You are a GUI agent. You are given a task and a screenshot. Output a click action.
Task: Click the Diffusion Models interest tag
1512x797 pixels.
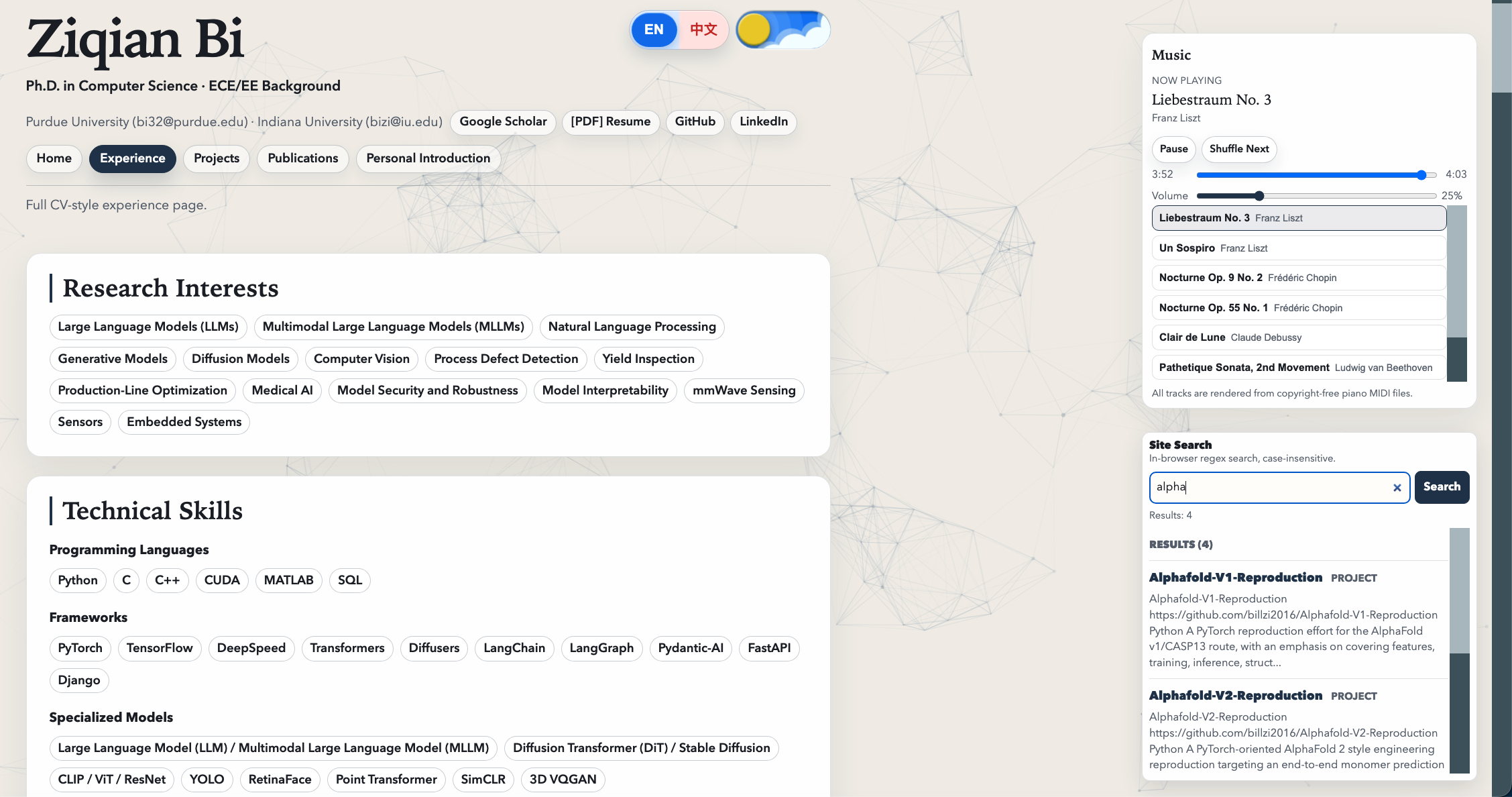[x=241, y=359]
